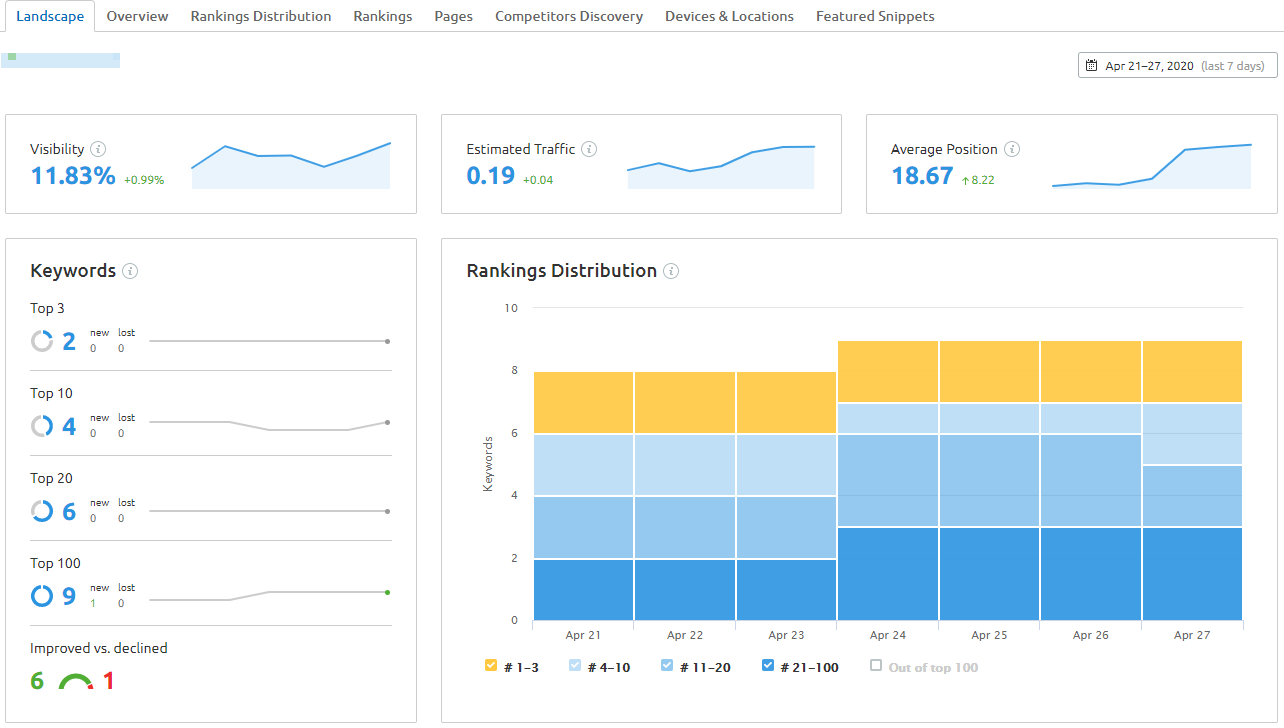Click the Estimated Traffic info icon
This screenshot has width=1284, height=728.
pyautogui.click(x=589, y=148)
